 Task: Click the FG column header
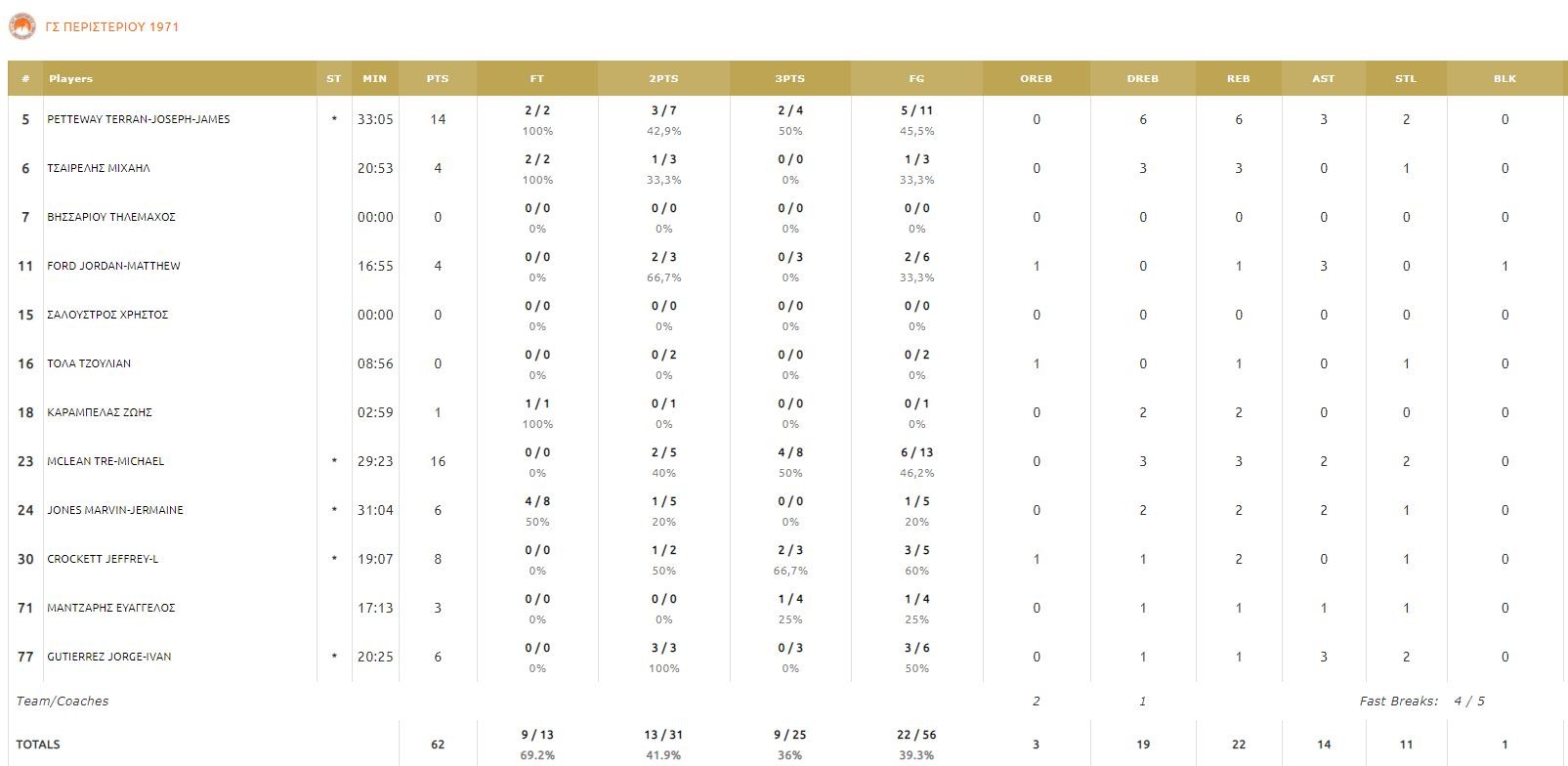pos(916,78)
